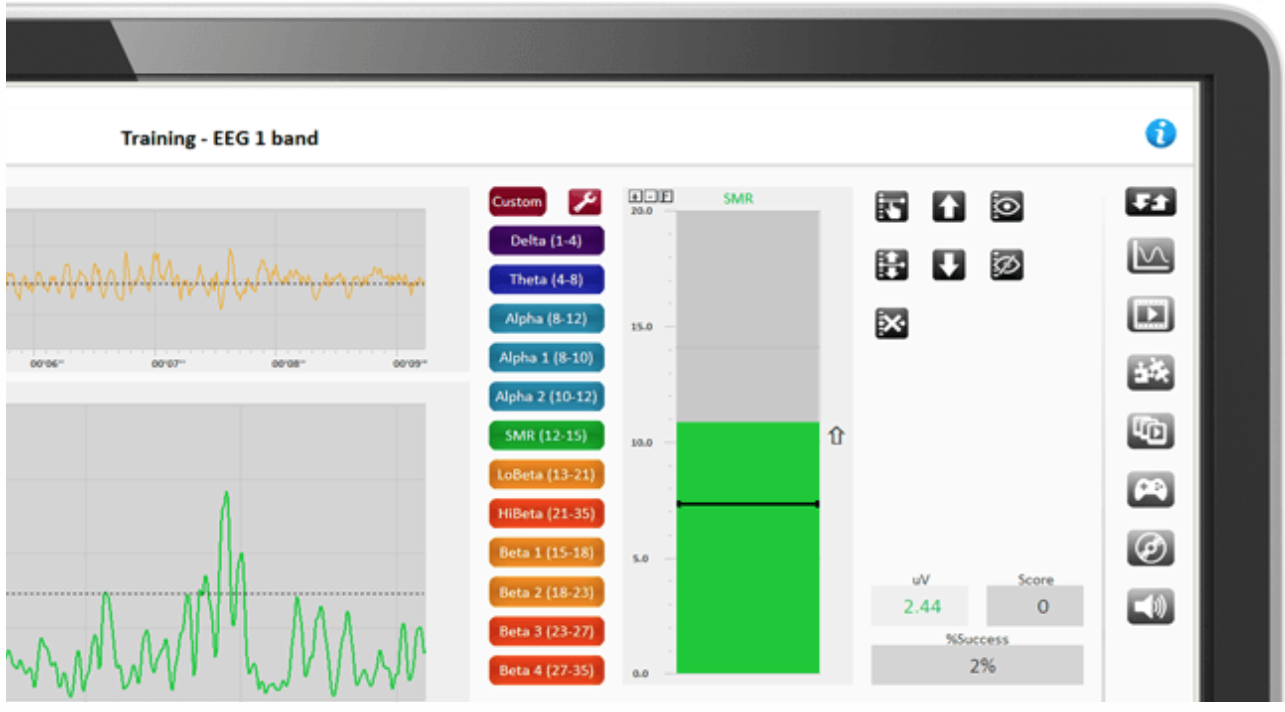This screenshot has width=1285, height=712.
Task: Click the green SMR label above bar
Action: pos(738,199)
